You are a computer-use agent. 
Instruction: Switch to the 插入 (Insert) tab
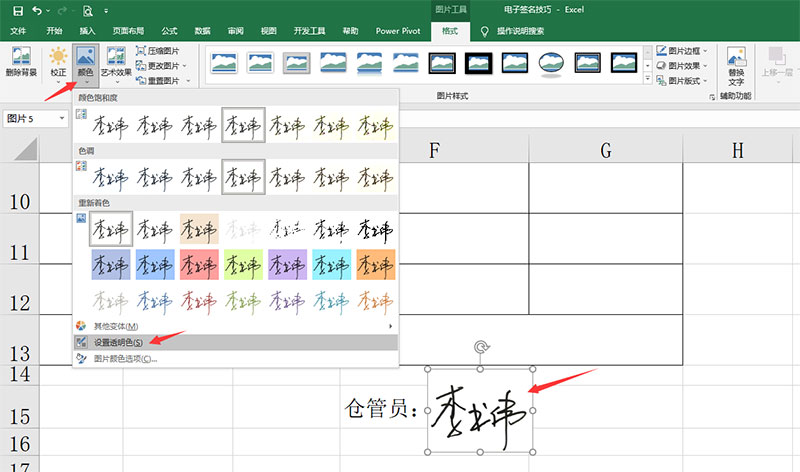click(x=87, y=31)
